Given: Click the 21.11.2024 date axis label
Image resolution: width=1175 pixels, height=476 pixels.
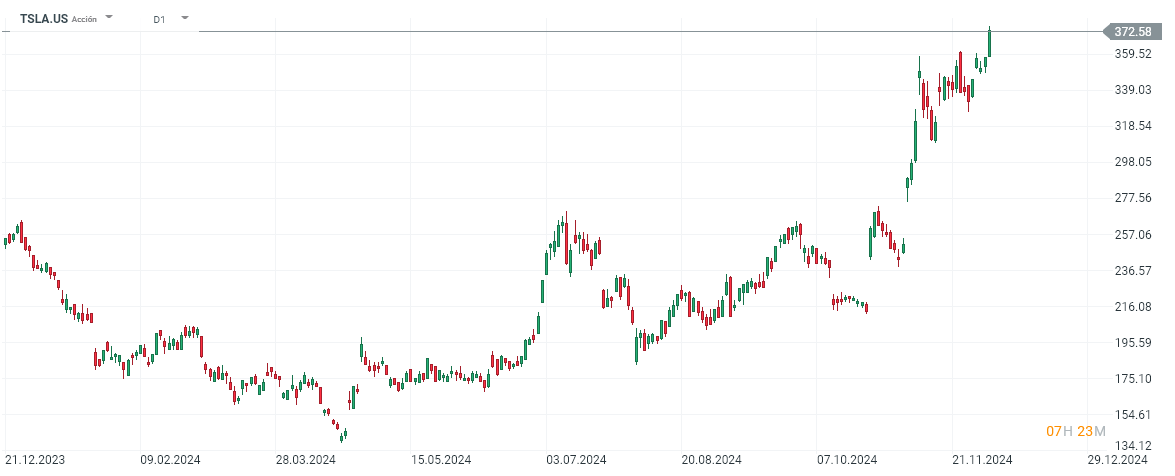Looking at the screenshot, I should pos(982,460).
